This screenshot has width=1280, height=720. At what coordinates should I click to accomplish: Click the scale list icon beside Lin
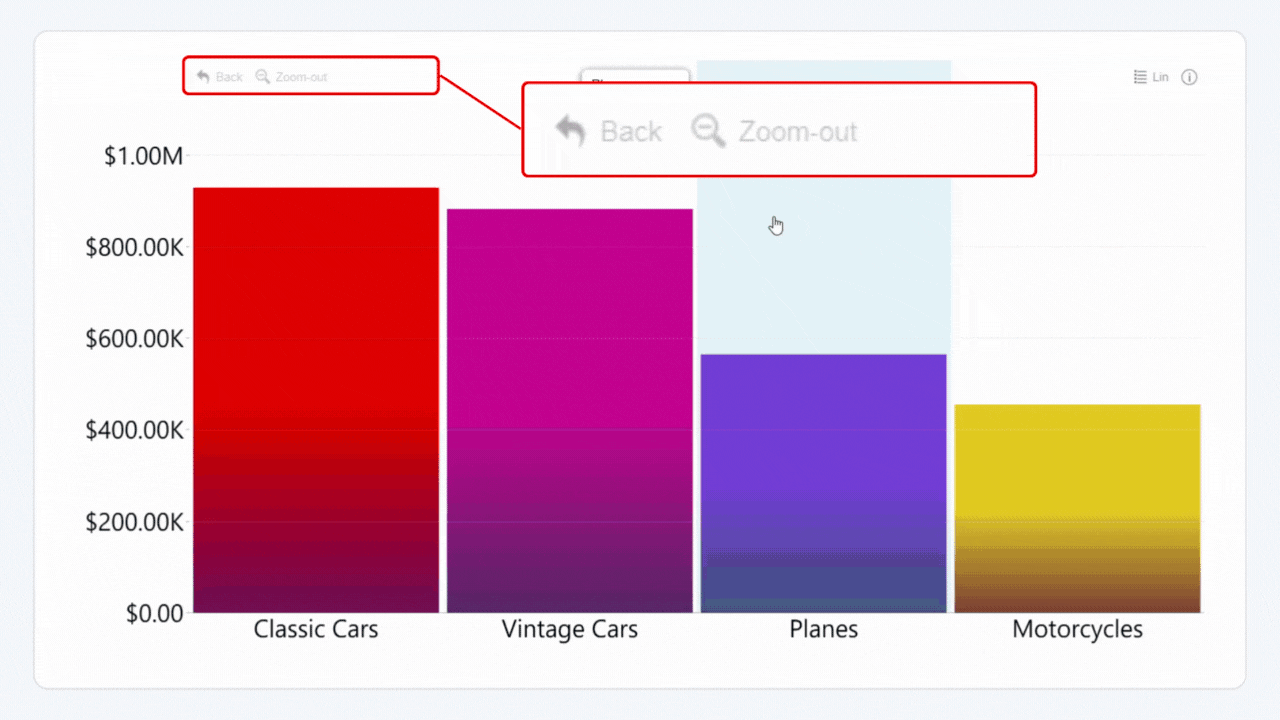click(x=1140, y=77)
